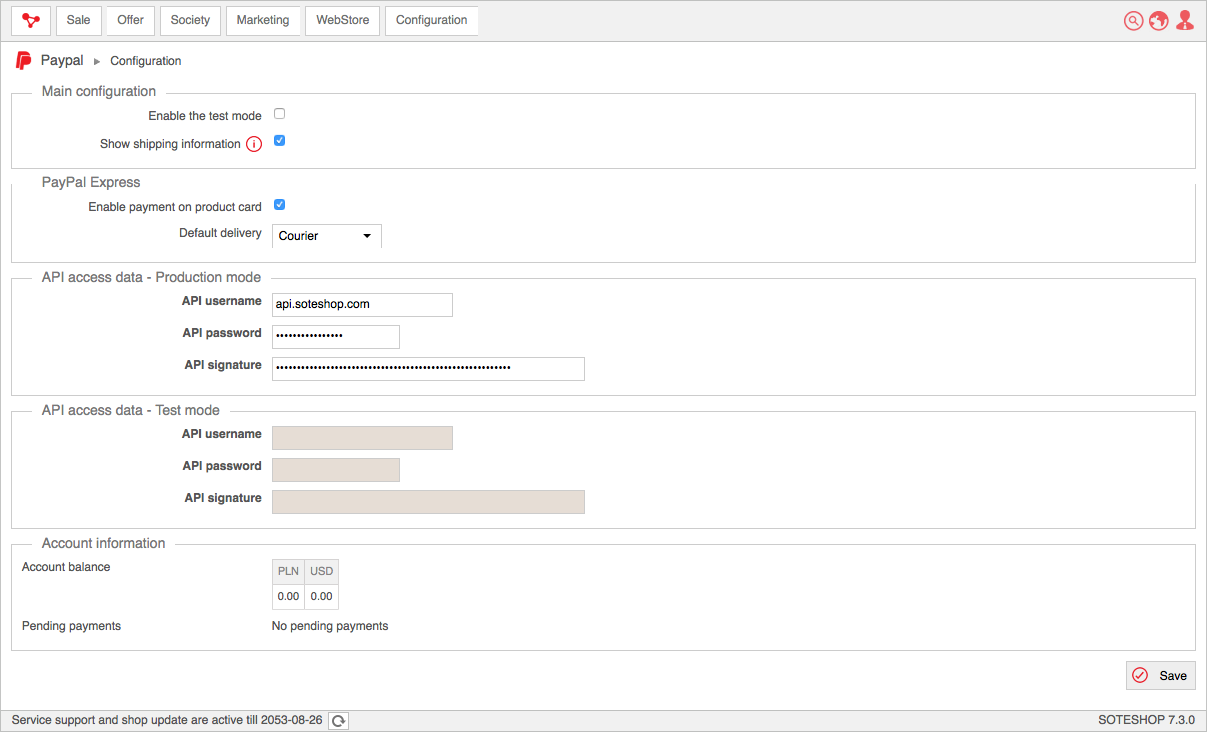1207x732 pixels.
Task: Toggle Enable payment on product card
Action: [x=280, y=205]
